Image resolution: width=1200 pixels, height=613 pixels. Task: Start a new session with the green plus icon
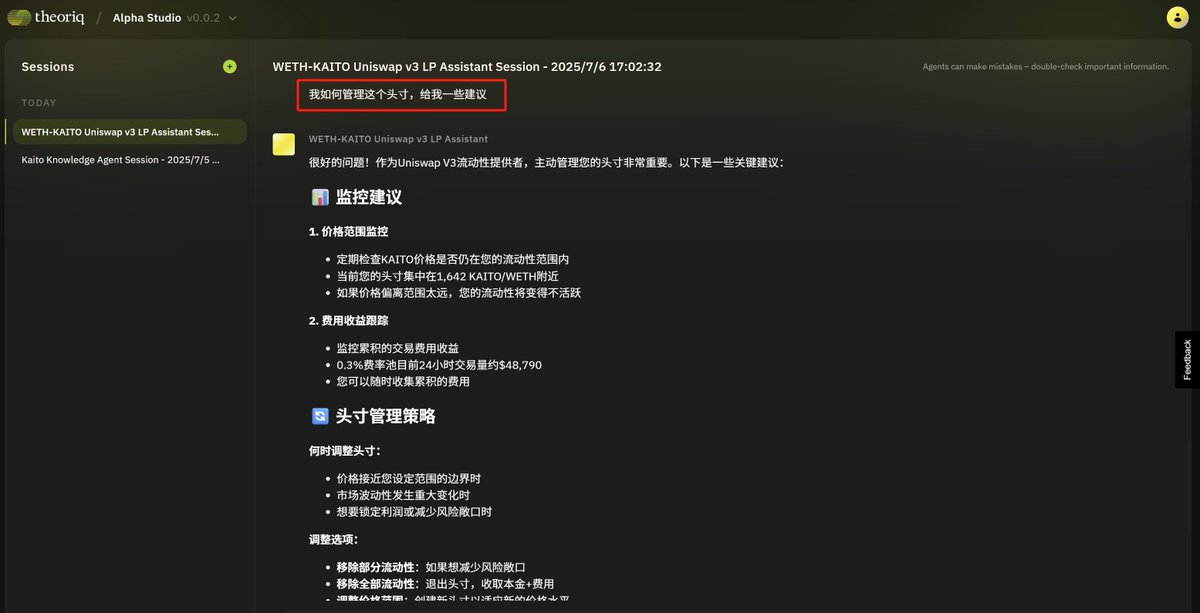[x=229, y=66]
